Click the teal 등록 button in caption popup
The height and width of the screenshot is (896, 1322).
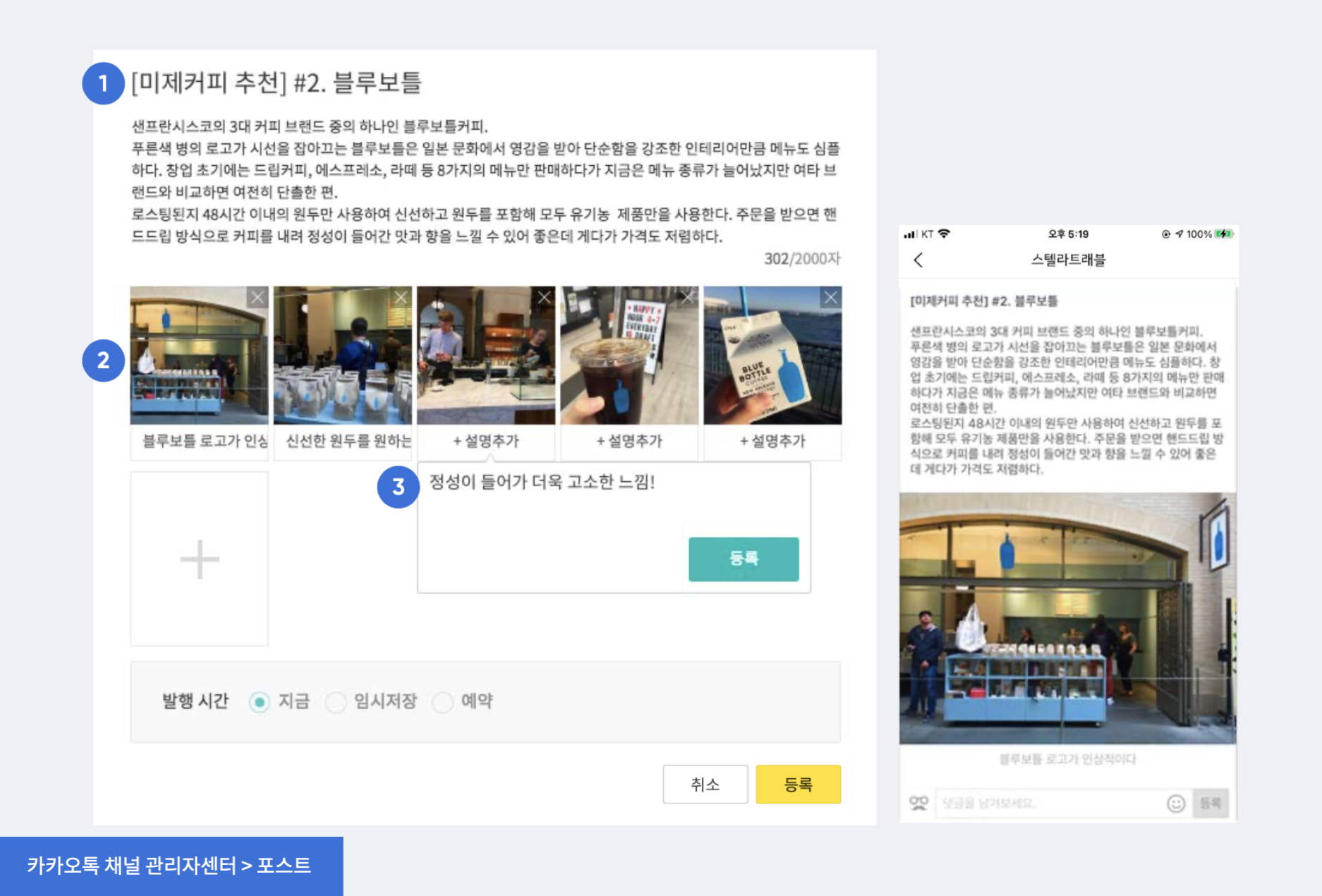[x=744, y=559]
